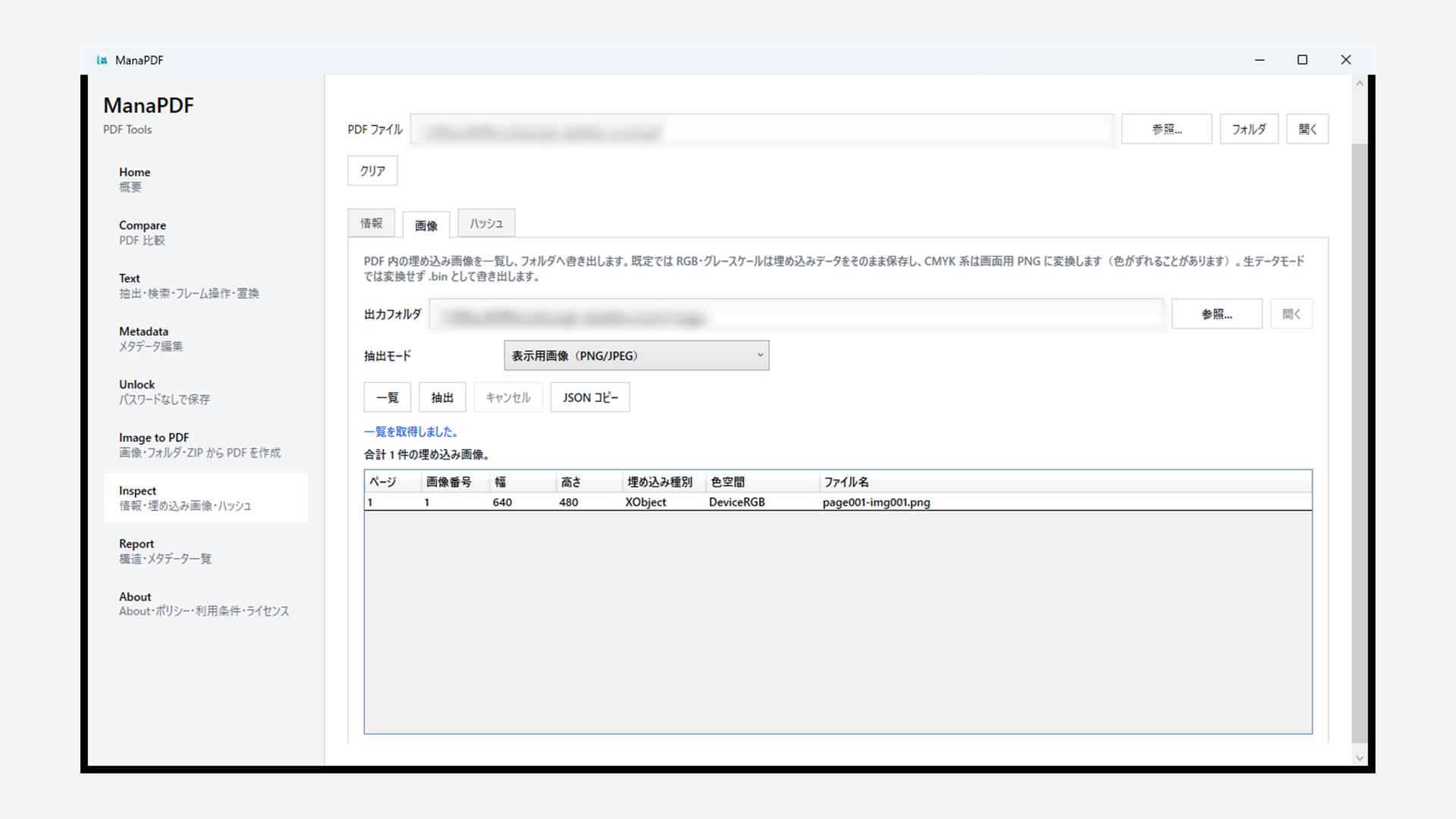Screen dimensions: 1456x819
Task: Click the フォルダ button
Action: coord(1249,129)
